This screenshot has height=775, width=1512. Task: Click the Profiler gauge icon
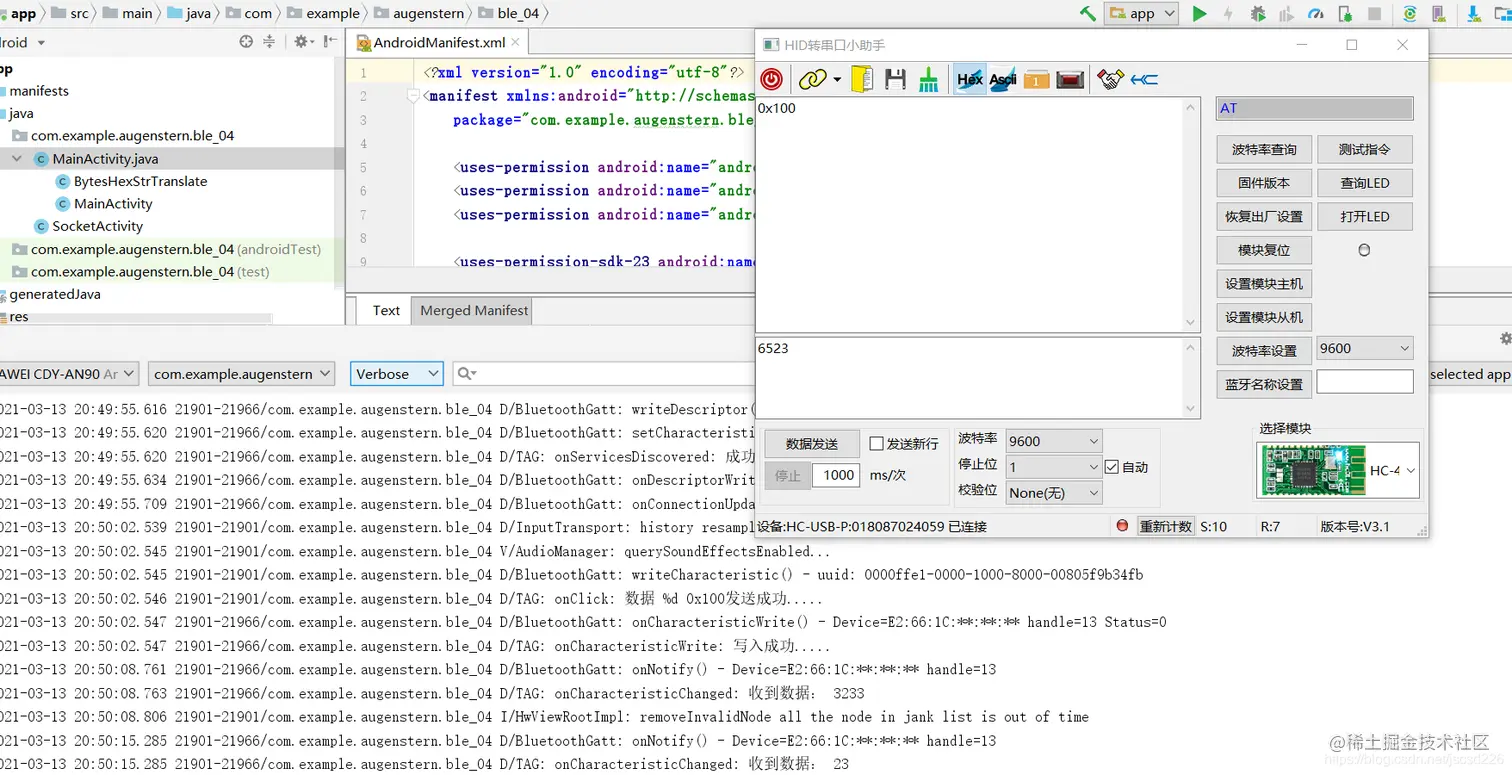click(1316, 13)
